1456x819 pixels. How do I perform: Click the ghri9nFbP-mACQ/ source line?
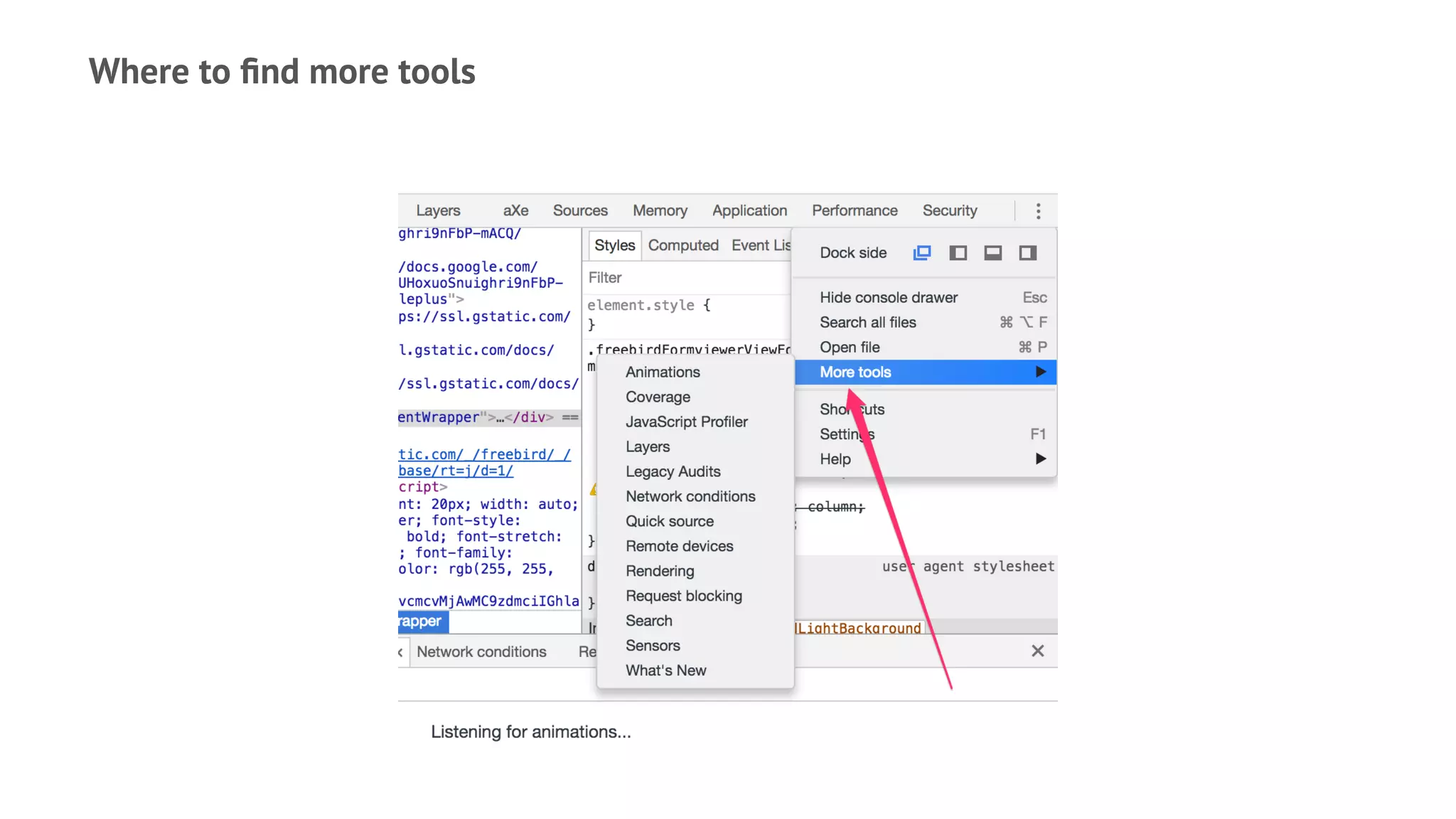pos(459,234)
